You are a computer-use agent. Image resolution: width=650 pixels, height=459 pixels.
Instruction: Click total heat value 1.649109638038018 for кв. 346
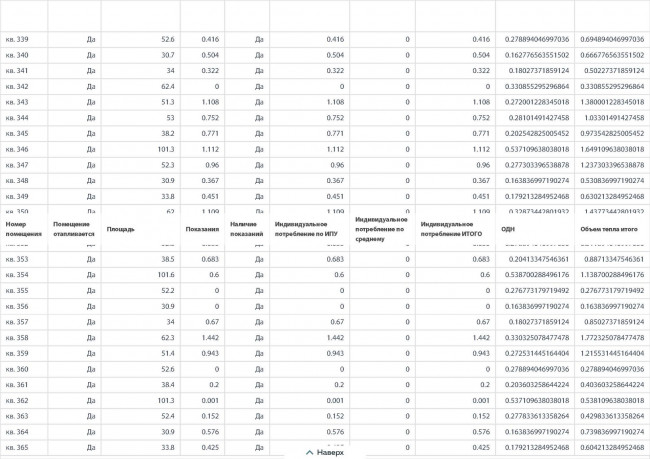[x=612, y=149]
